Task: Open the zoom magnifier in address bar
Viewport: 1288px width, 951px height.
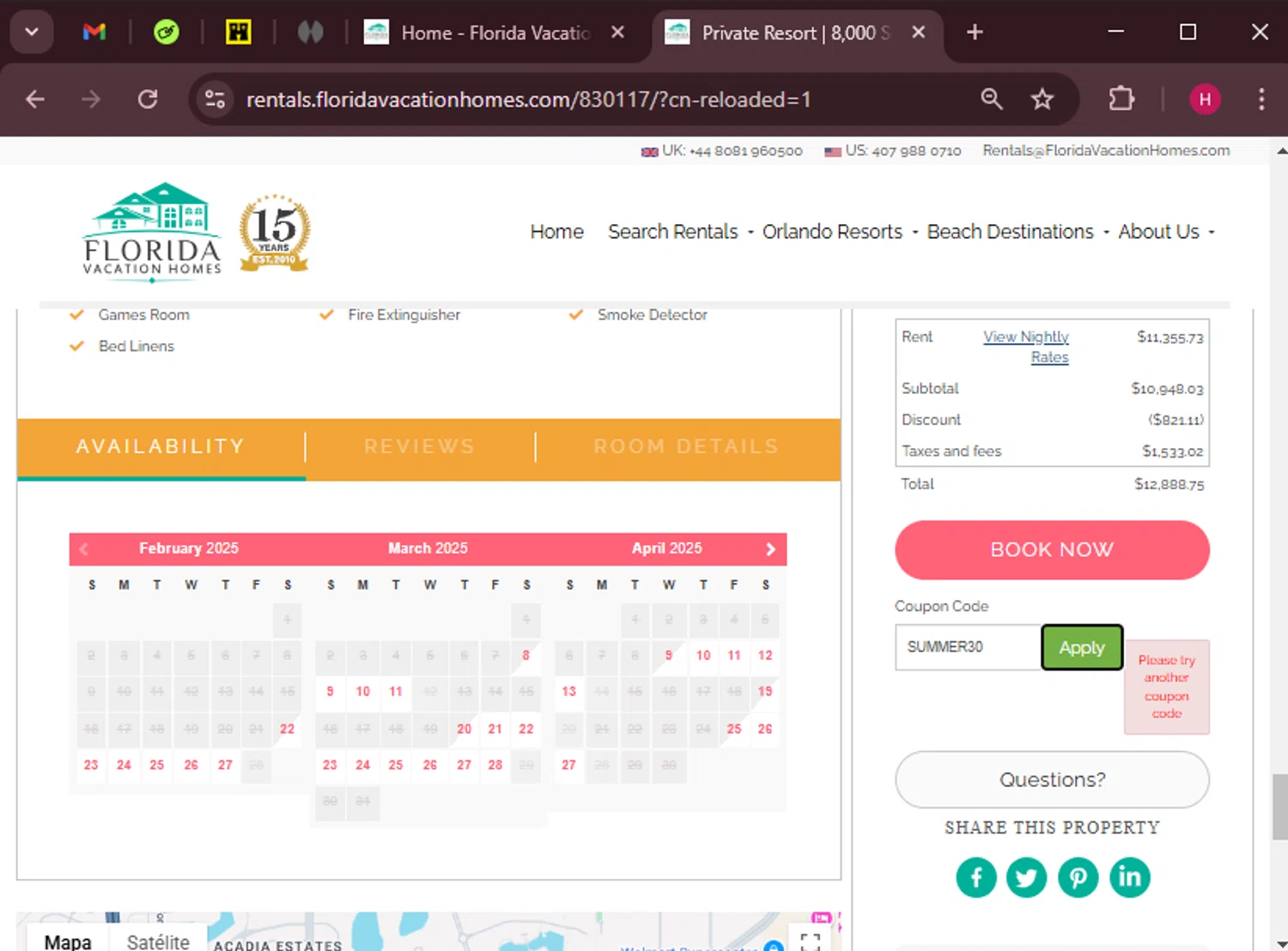Action: [x=992, y=100]
